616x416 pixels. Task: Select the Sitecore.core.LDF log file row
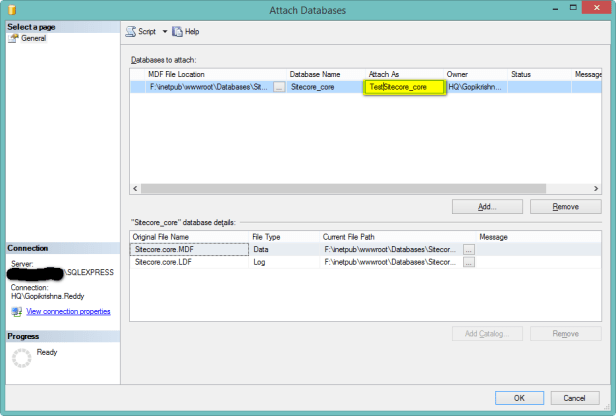click(x=190, y=262)
